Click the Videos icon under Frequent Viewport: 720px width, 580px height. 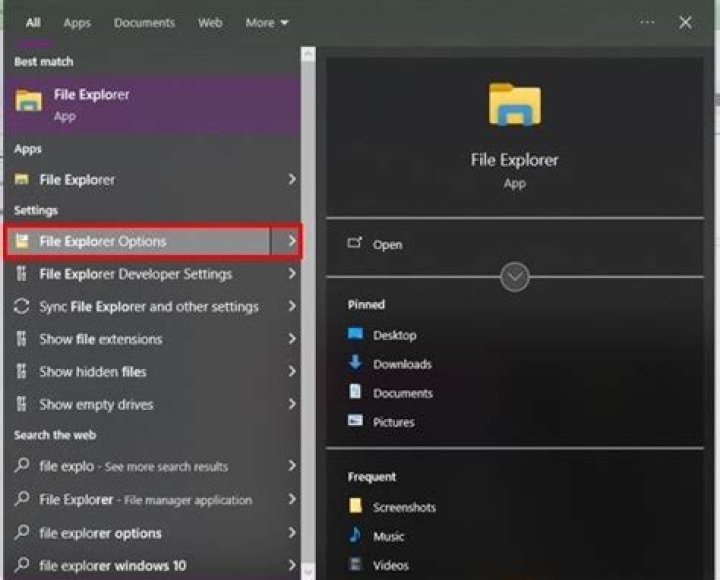pyautogui.click(x=355, y=563)
